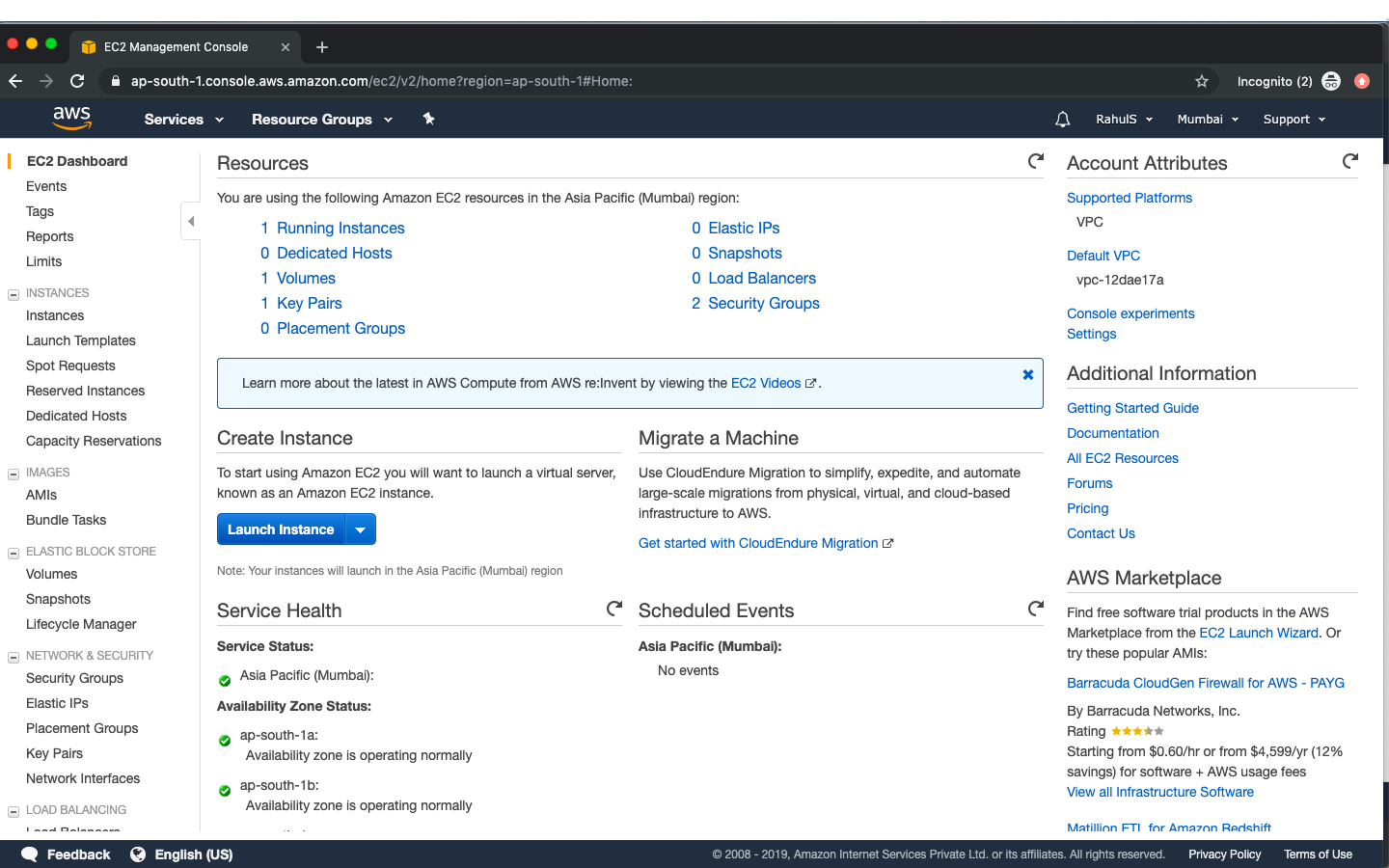Open the 1 Running Instances link

click(333, 228)
